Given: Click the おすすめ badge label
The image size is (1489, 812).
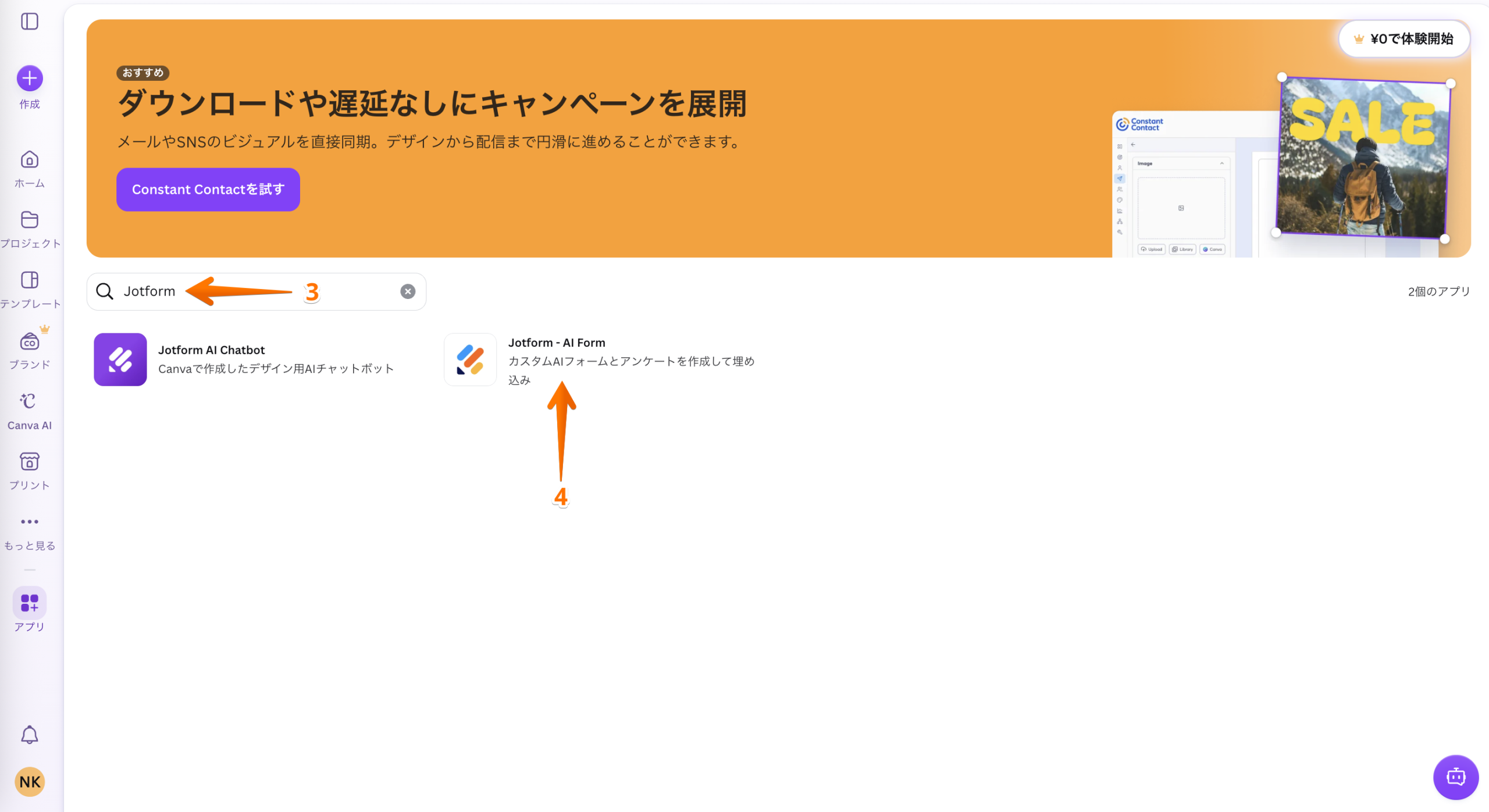Looking at the screenshot, I should point(143,73).
